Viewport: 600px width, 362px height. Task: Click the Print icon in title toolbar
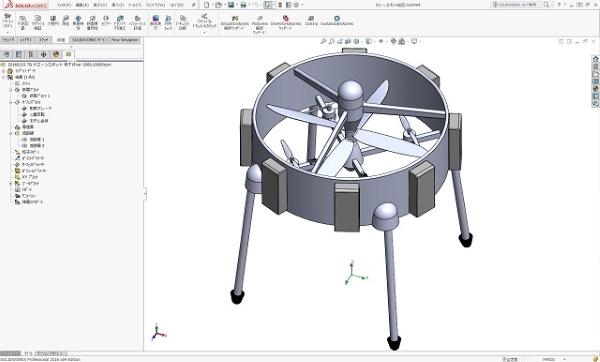(x=243, y=5)
